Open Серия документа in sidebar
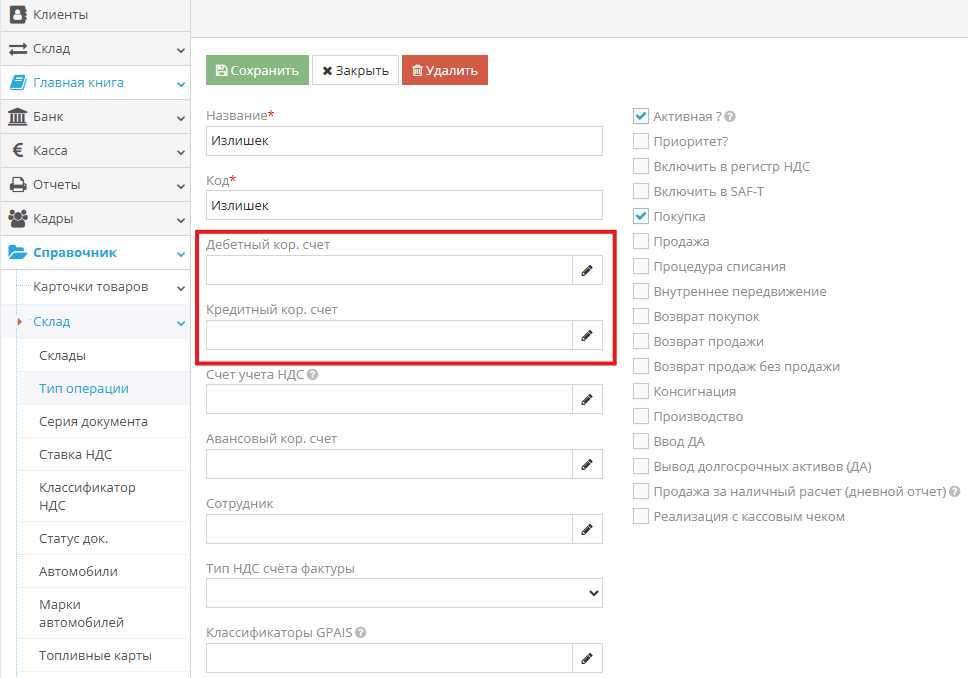This screenshot has height=678, width=968. pos(93,422)
